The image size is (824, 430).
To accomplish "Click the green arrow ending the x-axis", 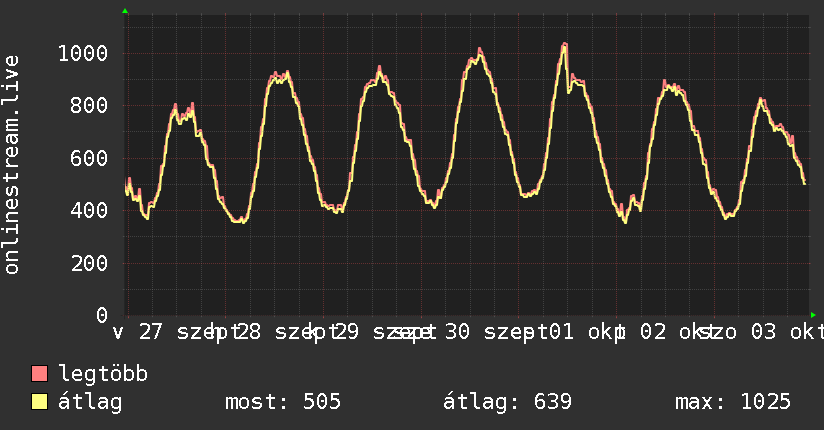I will tap(813, 315).
